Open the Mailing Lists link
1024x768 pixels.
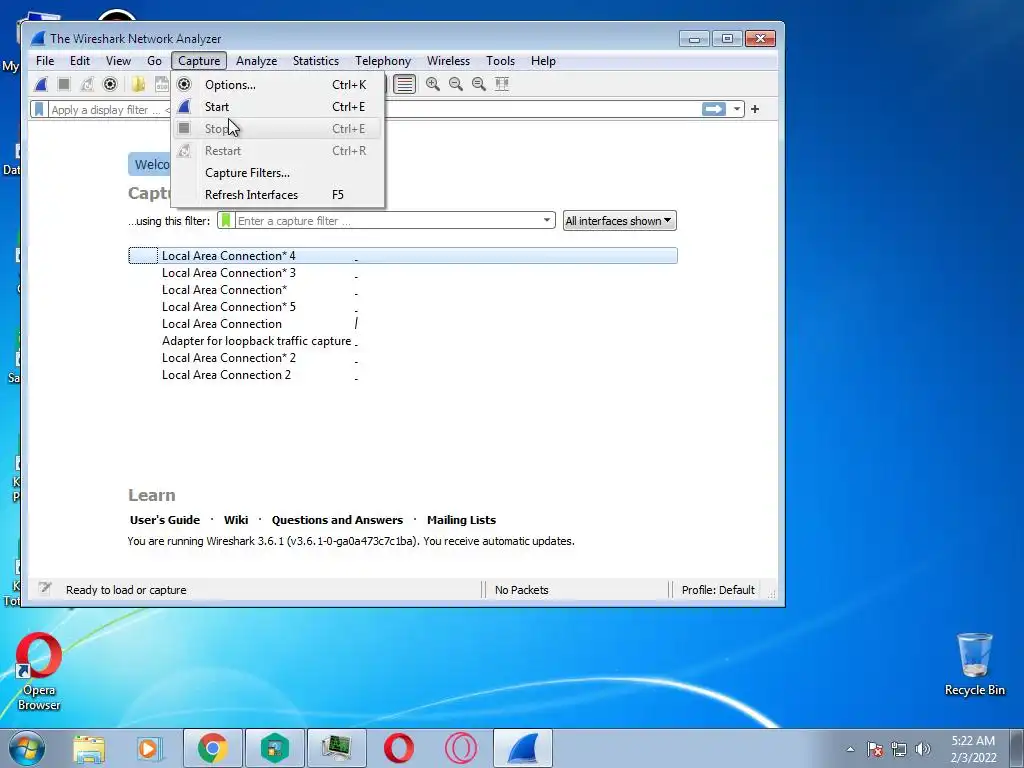click(x=461, y=520)
